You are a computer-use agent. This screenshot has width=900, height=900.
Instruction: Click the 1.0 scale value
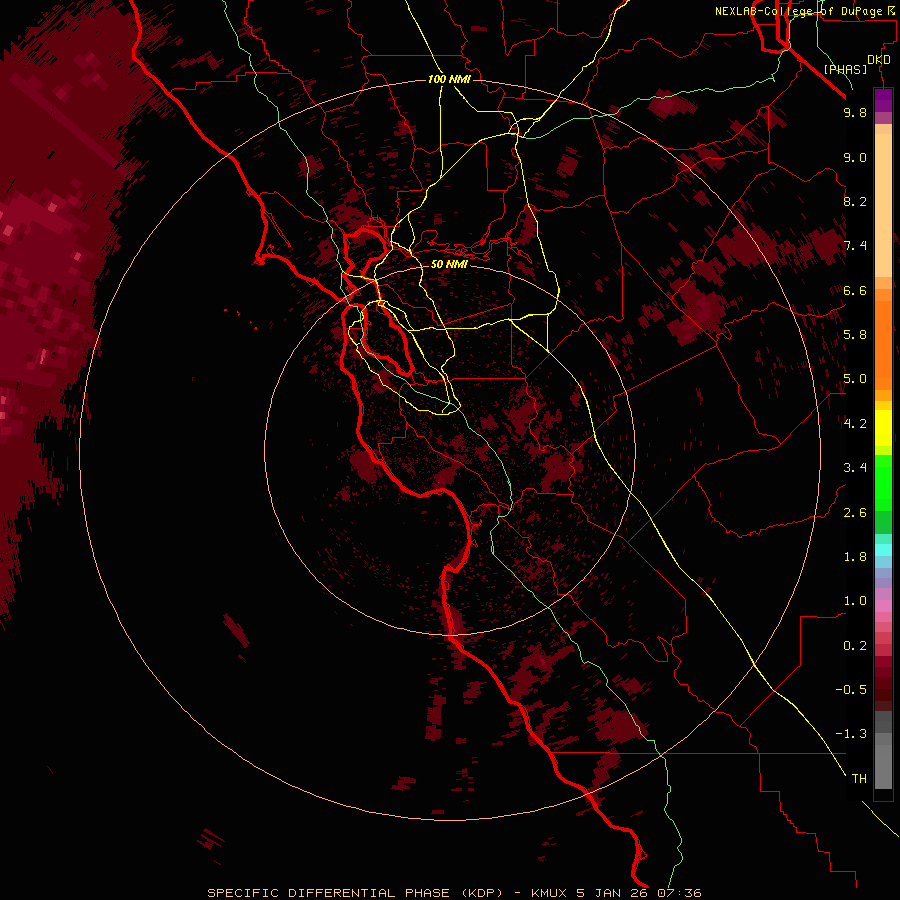pos(855,601)
